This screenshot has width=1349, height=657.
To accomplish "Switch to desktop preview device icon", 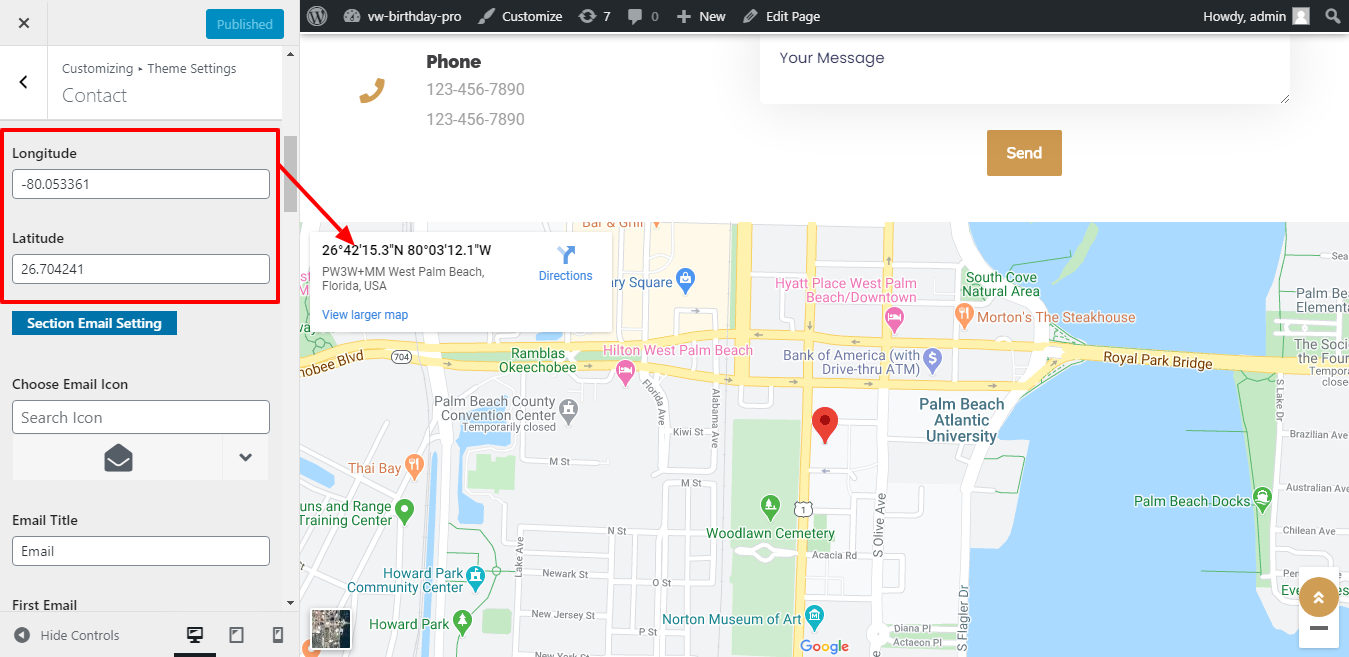I will pyautogui.click(x=195, y=635).
